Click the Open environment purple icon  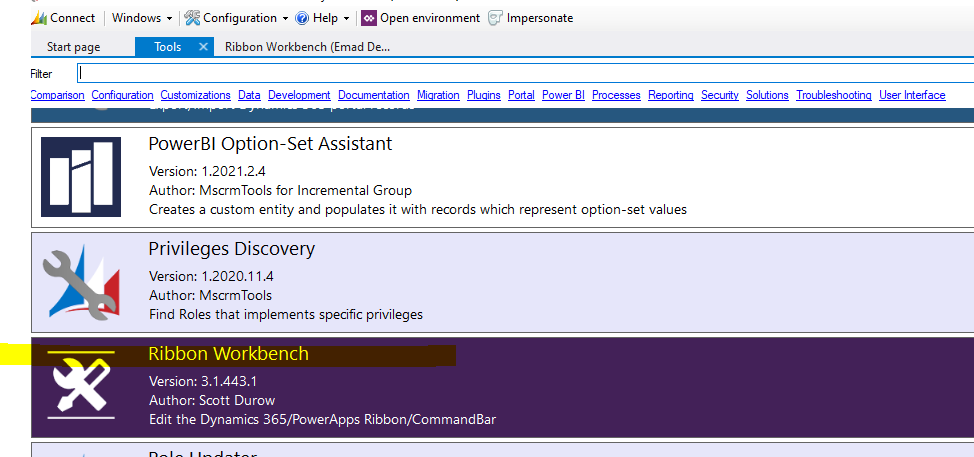click(369, 18)
